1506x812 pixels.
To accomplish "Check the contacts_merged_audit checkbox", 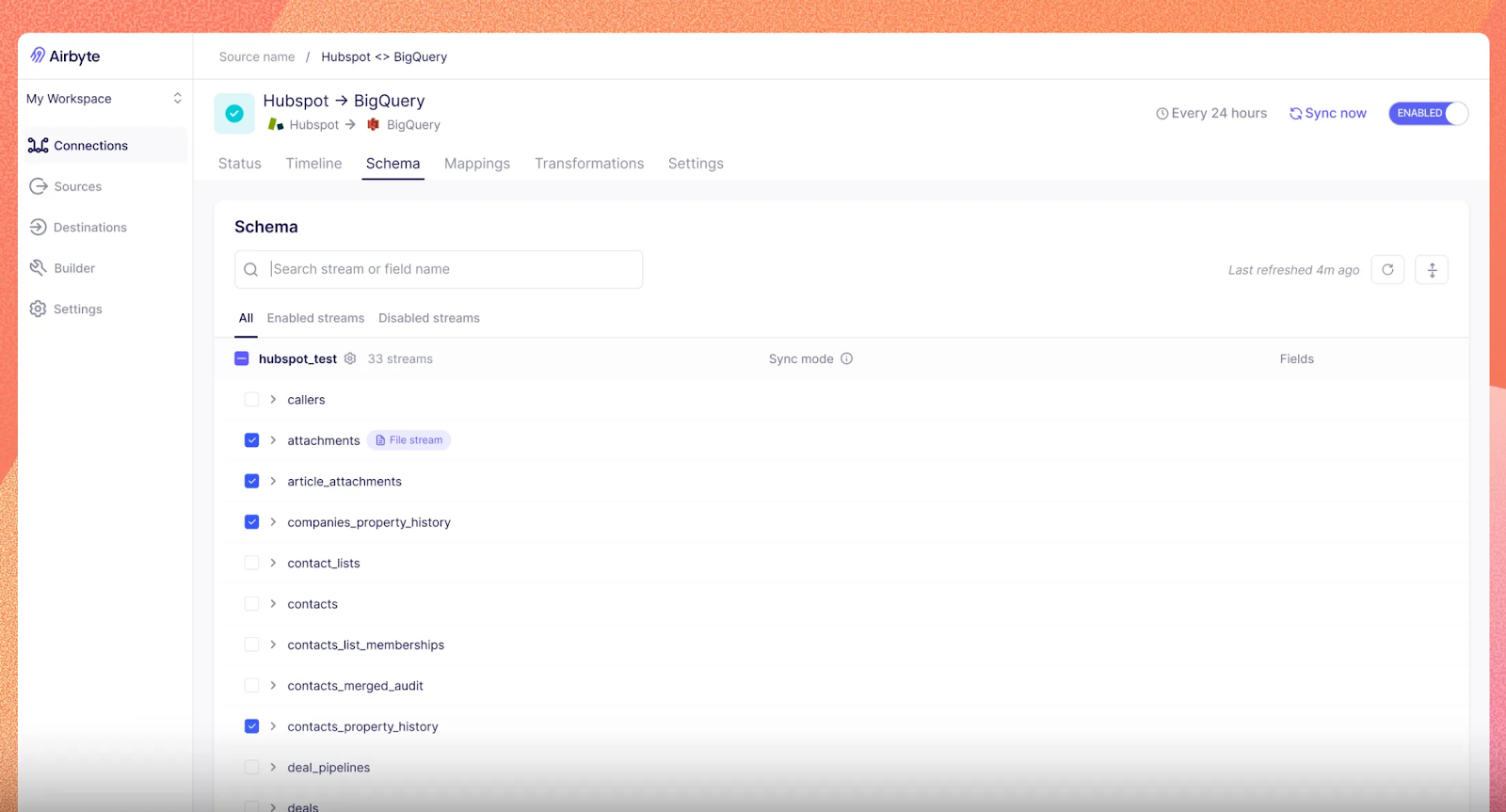I will (x=251, y=685).
